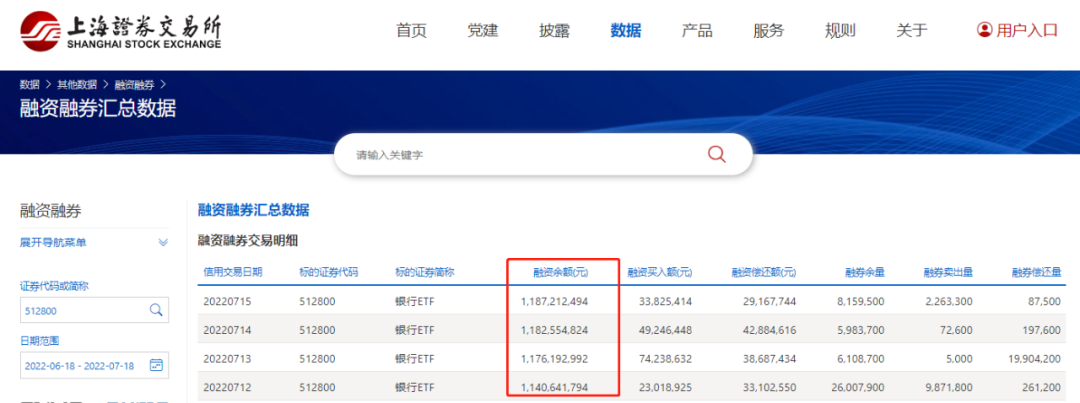Click the buy amount 33,825,414
The image size is (1080, 403).
click(x=665, y=301)
